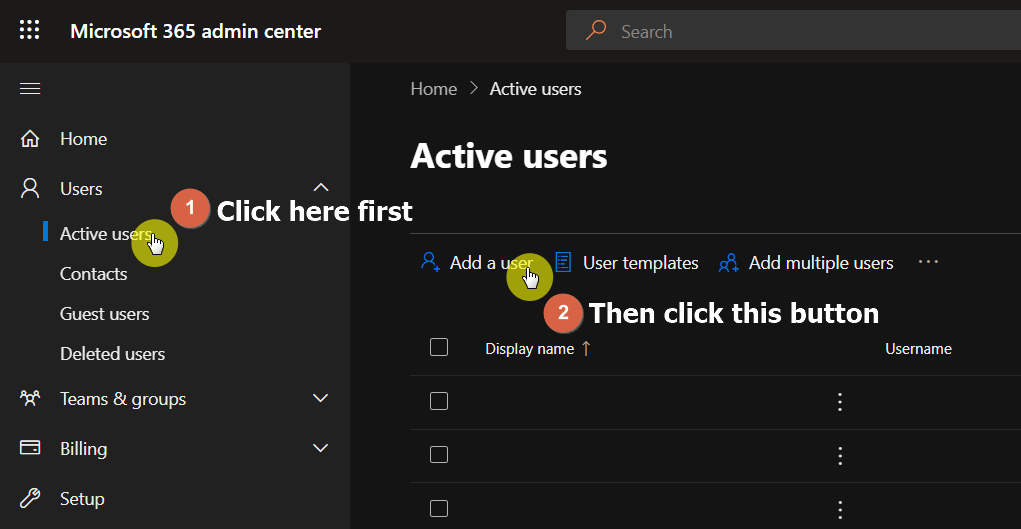The height and width of the screenshot is (529, 1021).
Task: Tick the first user row checkbox
Action: click(x=439, y=401)
